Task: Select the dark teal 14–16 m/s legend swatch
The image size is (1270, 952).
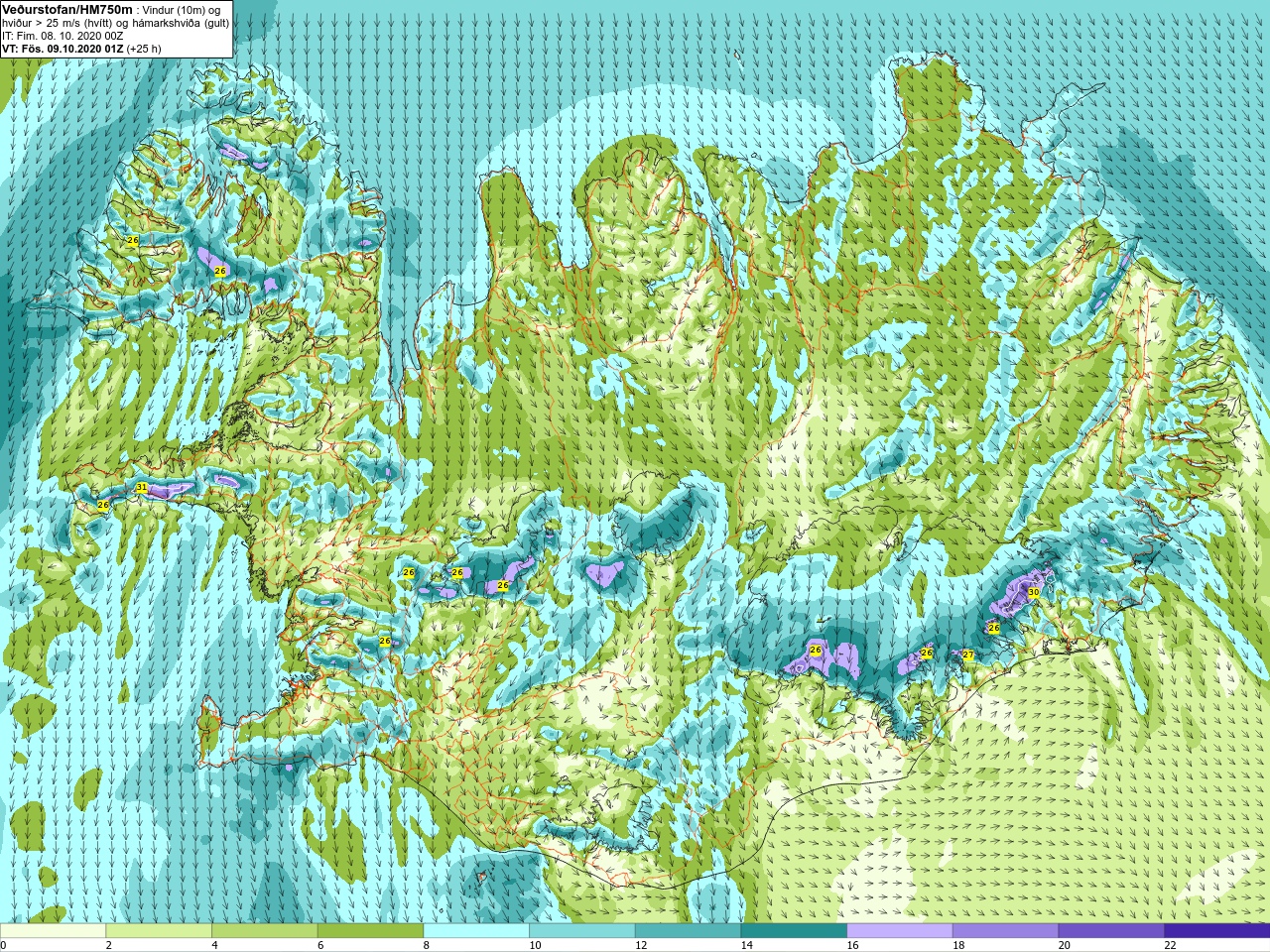Action: tap(794, 931)
